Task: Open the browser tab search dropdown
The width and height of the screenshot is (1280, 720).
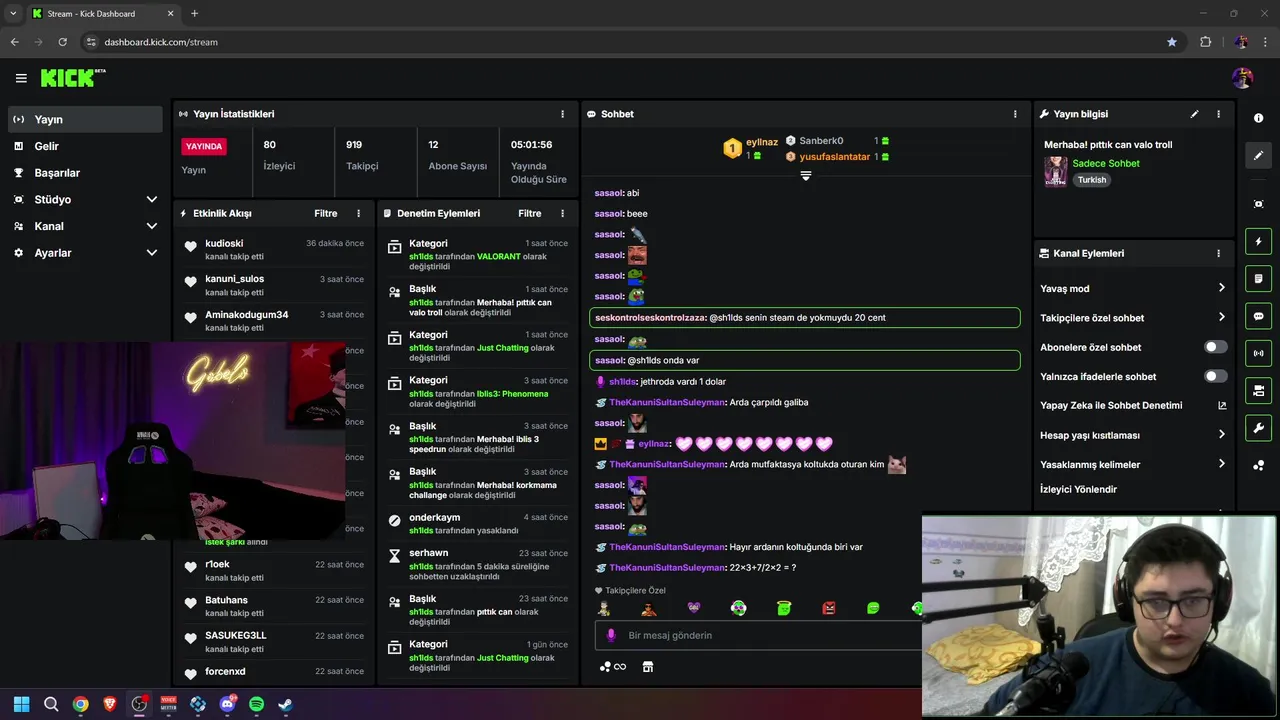Action: (13, 13)
